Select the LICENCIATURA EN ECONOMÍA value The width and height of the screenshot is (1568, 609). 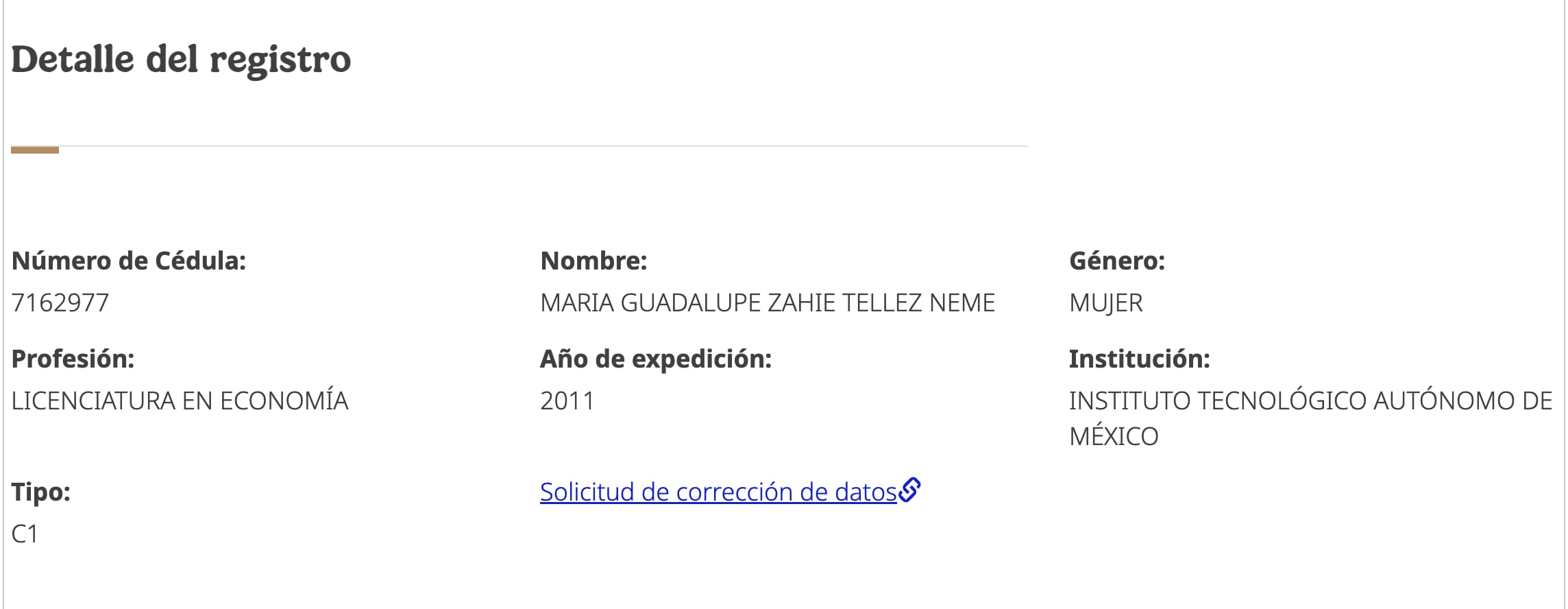pyautogui.click(x=180, y=401)
